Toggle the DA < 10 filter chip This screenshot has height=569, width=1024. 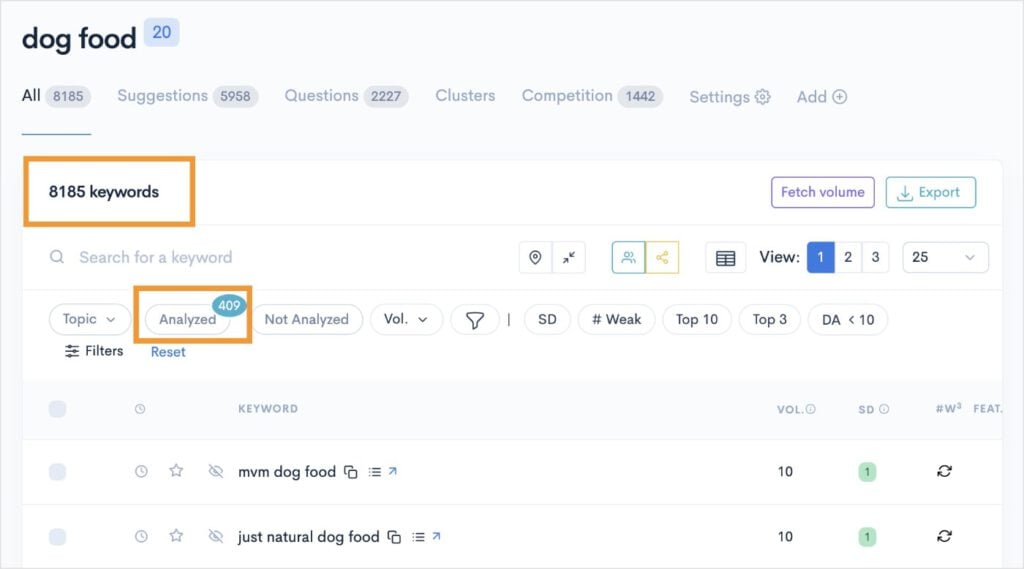(x=848, y=319)
